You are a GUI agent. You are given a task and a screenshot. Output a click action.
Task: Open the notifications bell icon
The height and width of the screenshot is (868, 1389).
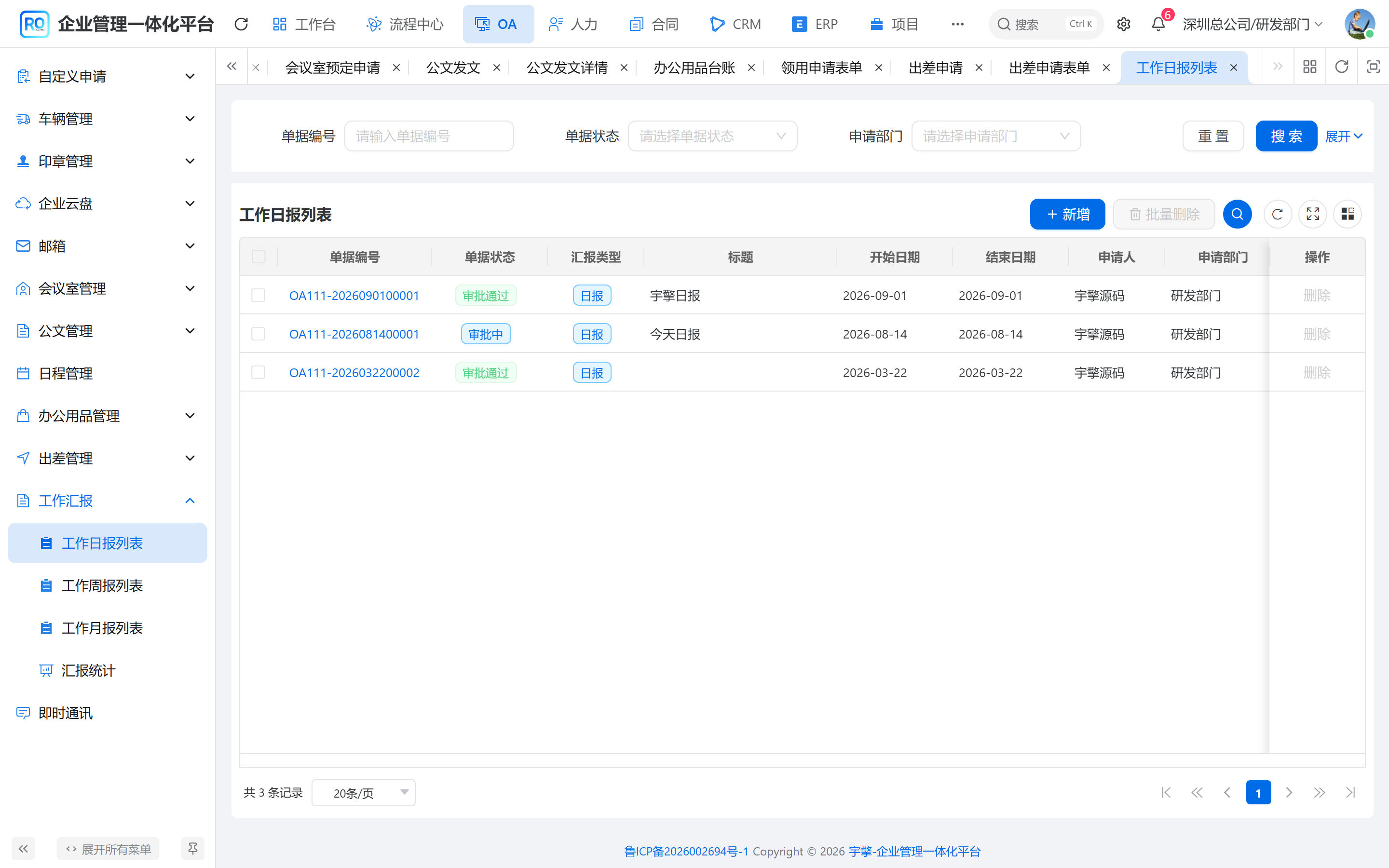tap(1158, 24)
